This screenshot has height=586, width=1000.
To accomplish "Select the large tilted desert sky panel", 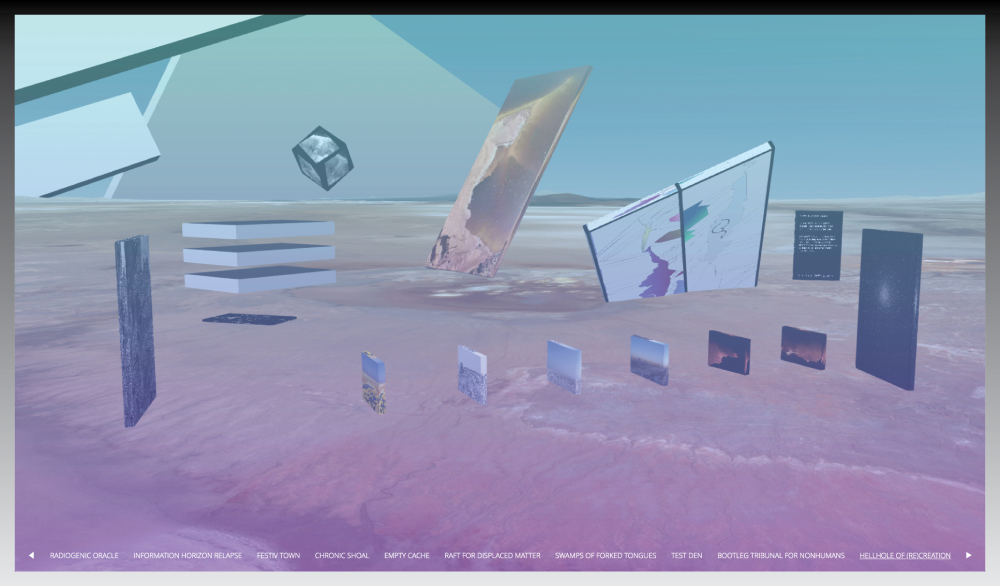I will 510,170.
